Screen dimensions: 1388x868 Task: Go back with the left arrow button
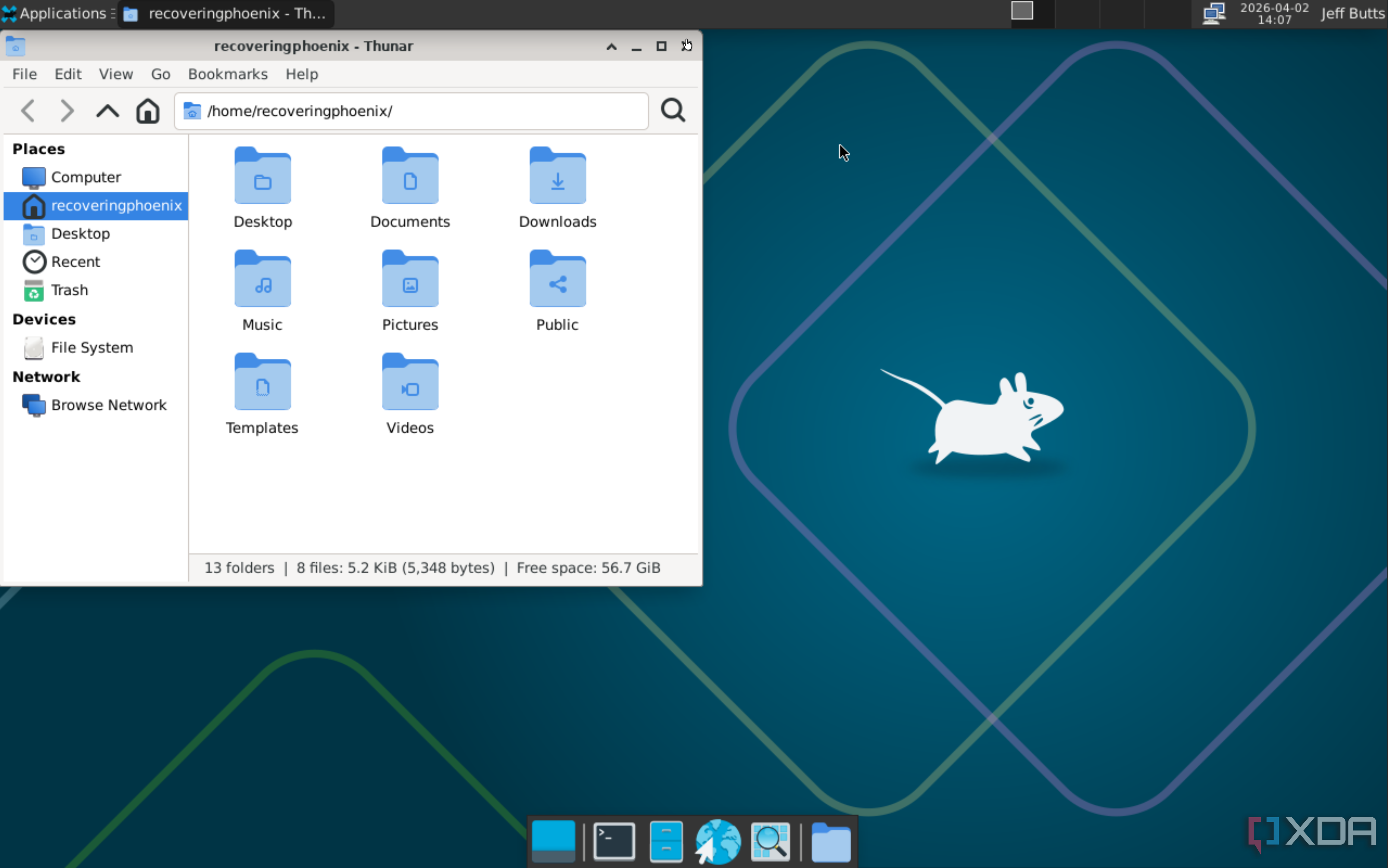(x=28, y=110)
